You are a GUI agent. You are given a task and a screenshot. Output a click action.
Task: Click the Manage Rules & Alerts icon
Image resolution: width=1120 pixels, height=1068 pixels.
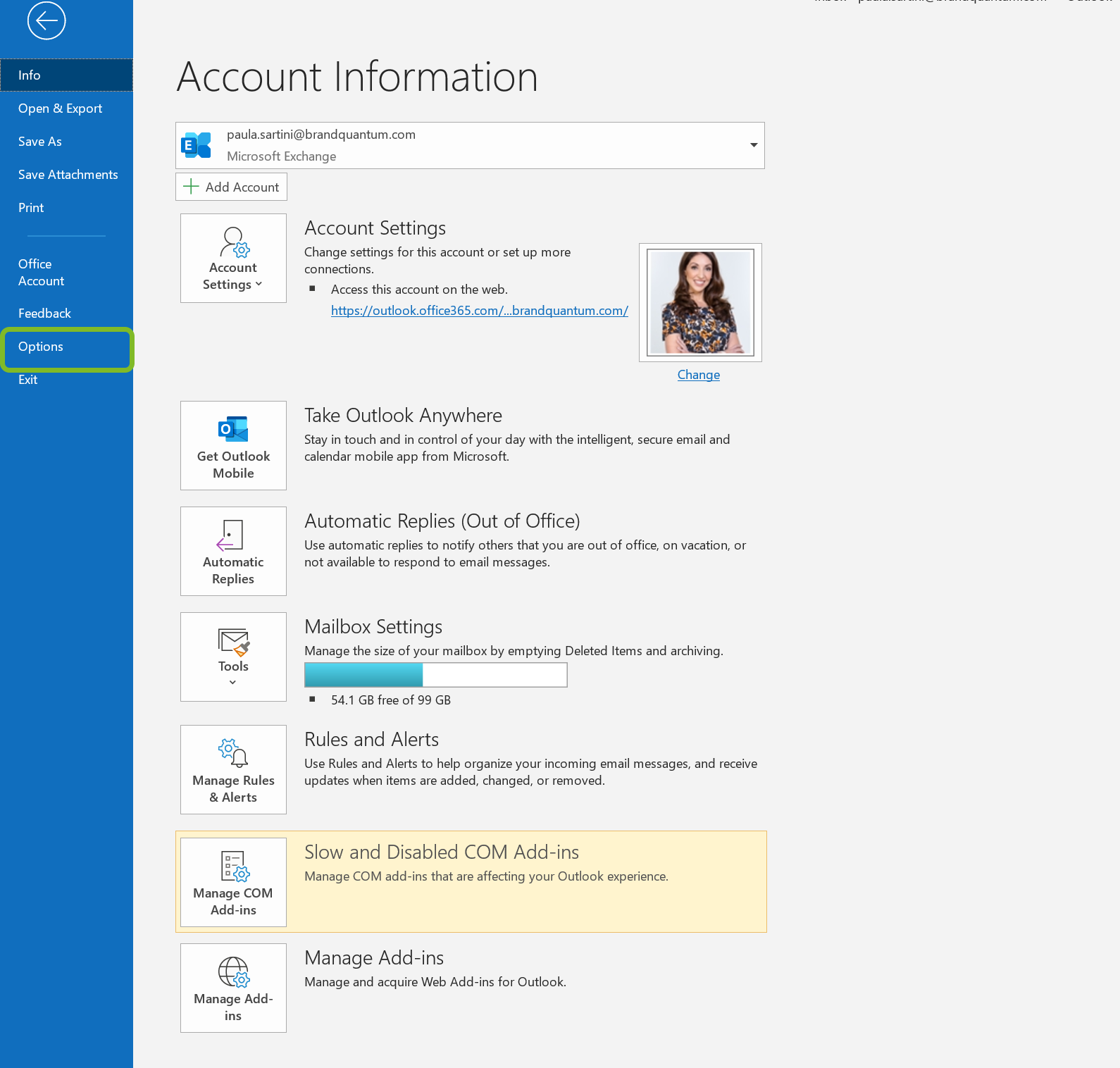click(x=233, y=752)
